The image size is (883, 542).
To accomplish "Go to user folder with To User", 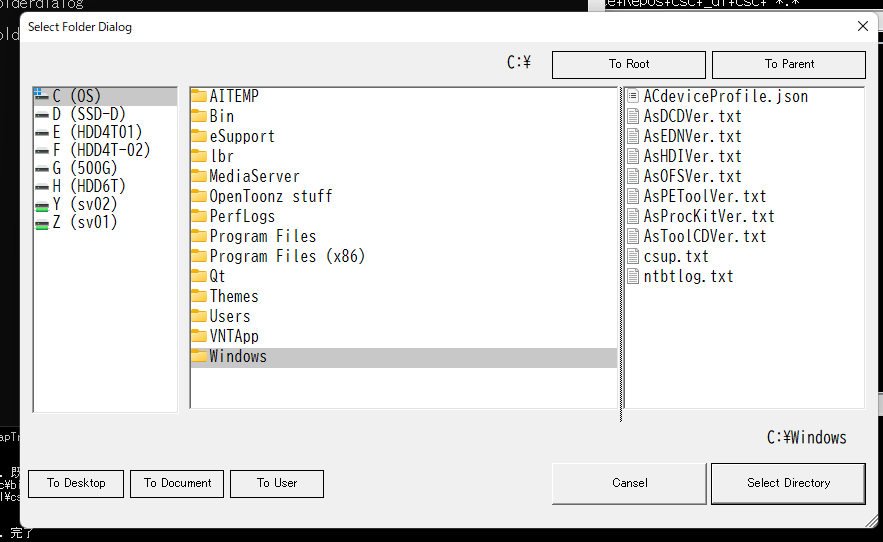I will point(277,483).
